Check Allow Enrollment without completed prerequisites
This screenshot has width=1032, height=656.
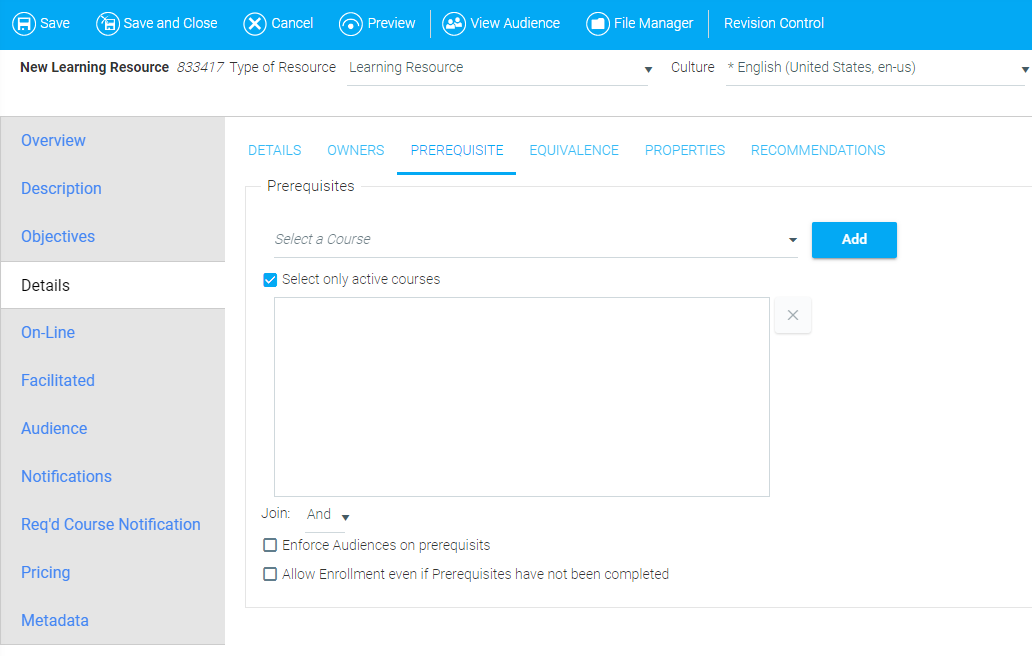tap(270, 575)
